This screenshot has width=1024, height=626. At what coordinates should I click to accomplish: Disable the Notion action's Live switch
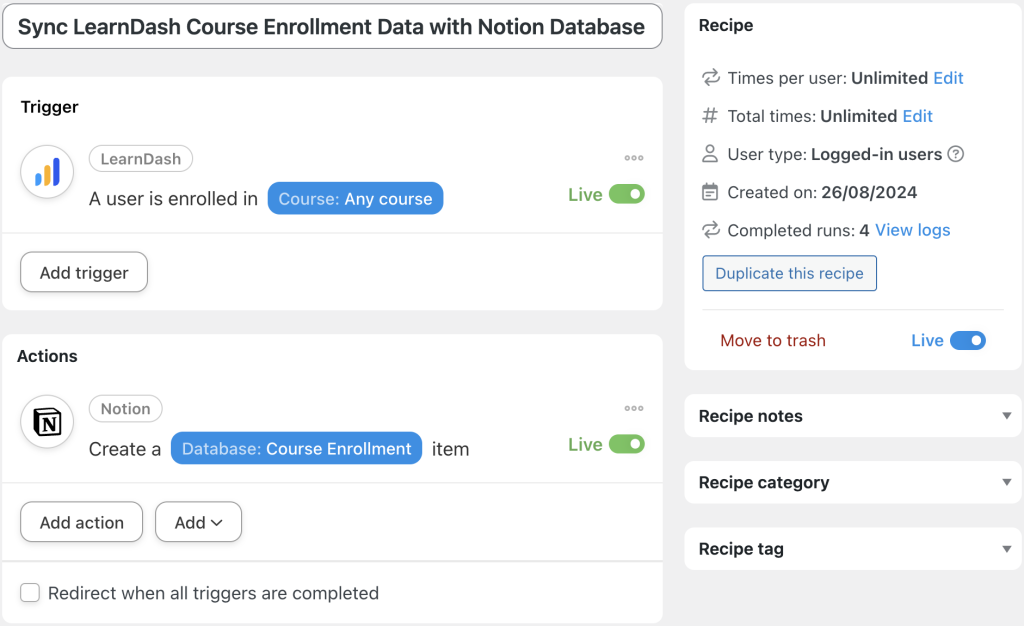[x=629, y=444]
